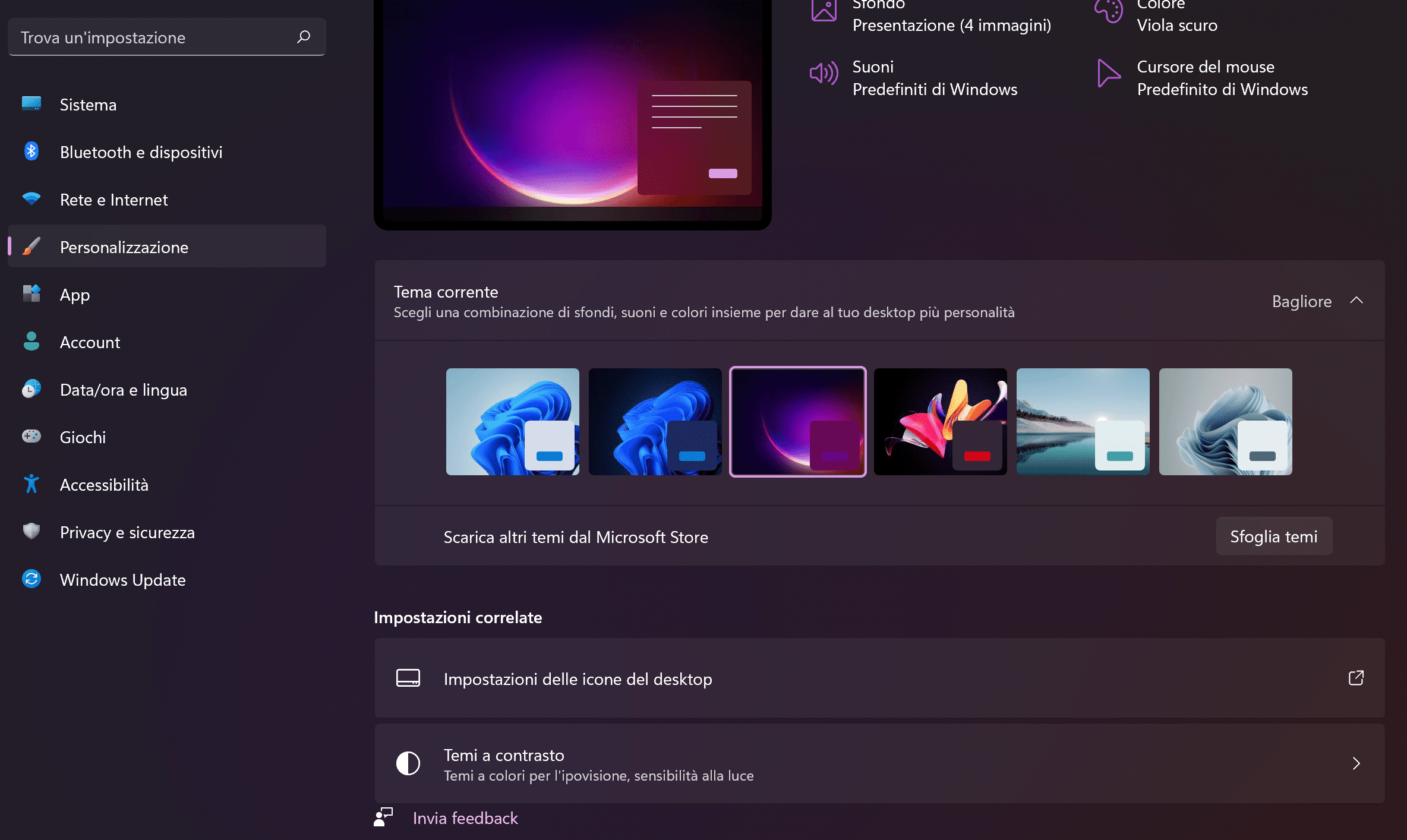Click the Accessibilità figure icon
Image resolution: width=1407 pixels, height=840 pixels.
coord(31,484)
